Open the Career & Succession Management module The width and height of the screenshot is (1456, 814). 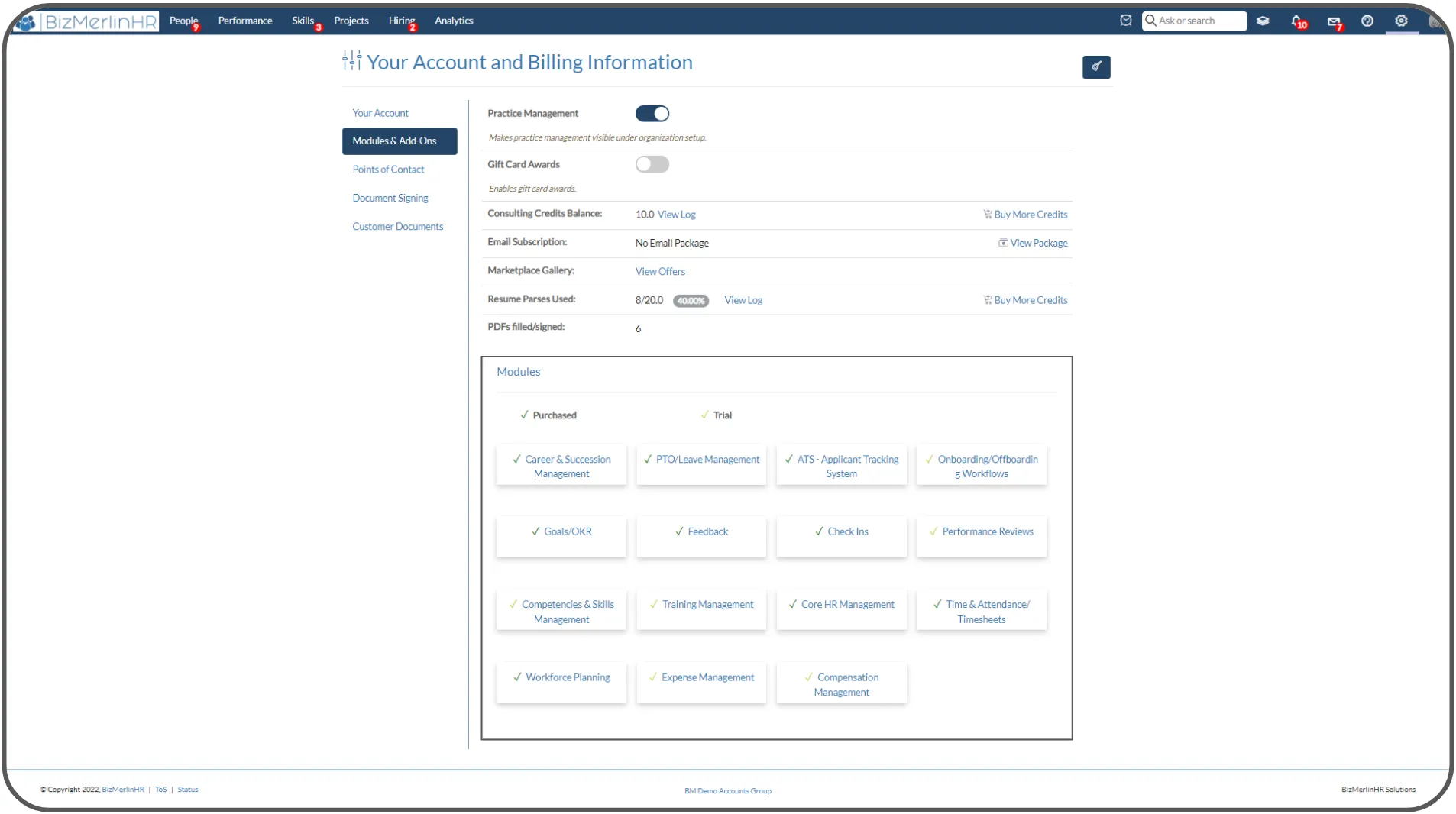pos(561,466)
